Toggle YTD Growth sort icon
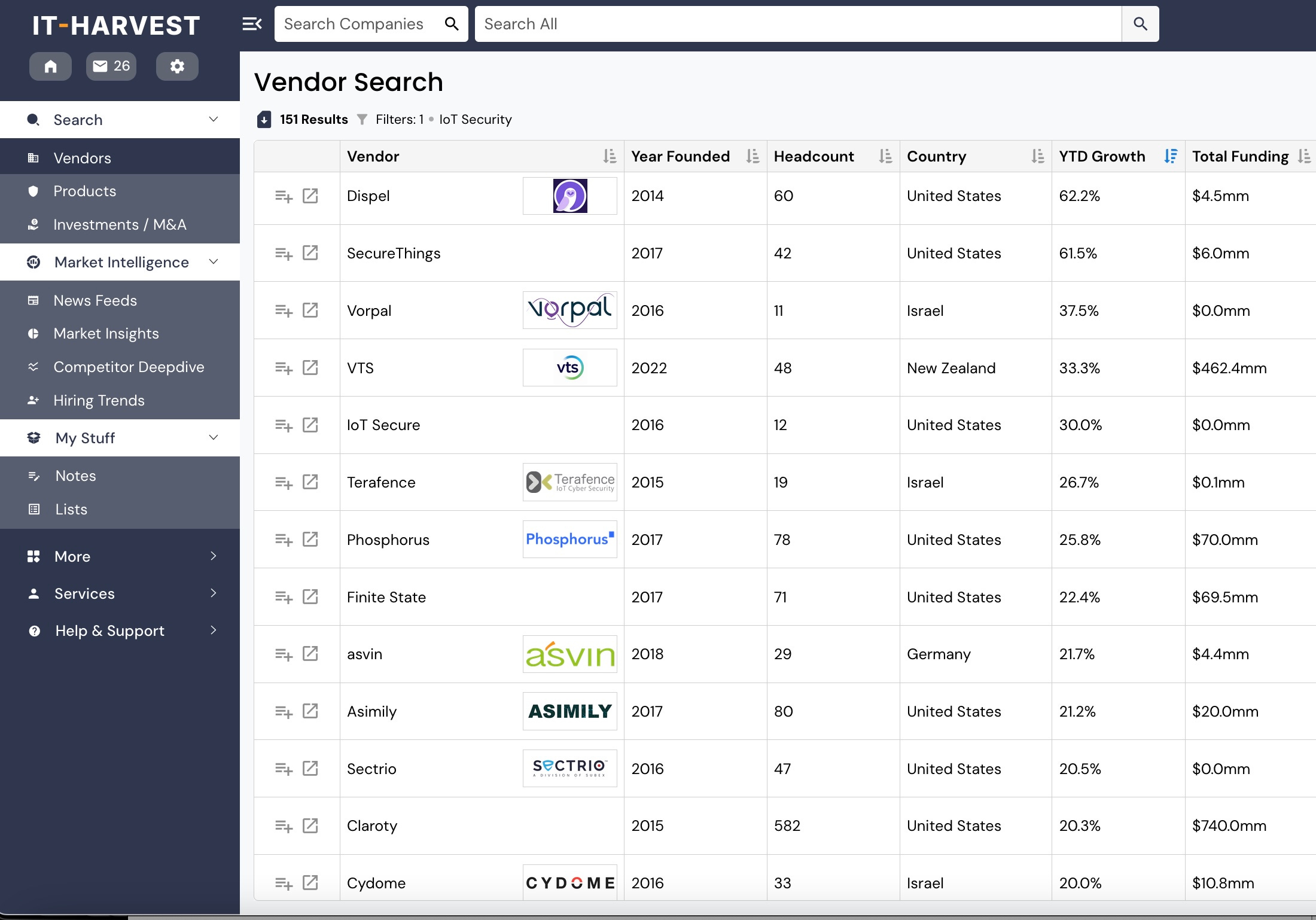Viewport: 1316px width, 920px height. click(1171, 156)
